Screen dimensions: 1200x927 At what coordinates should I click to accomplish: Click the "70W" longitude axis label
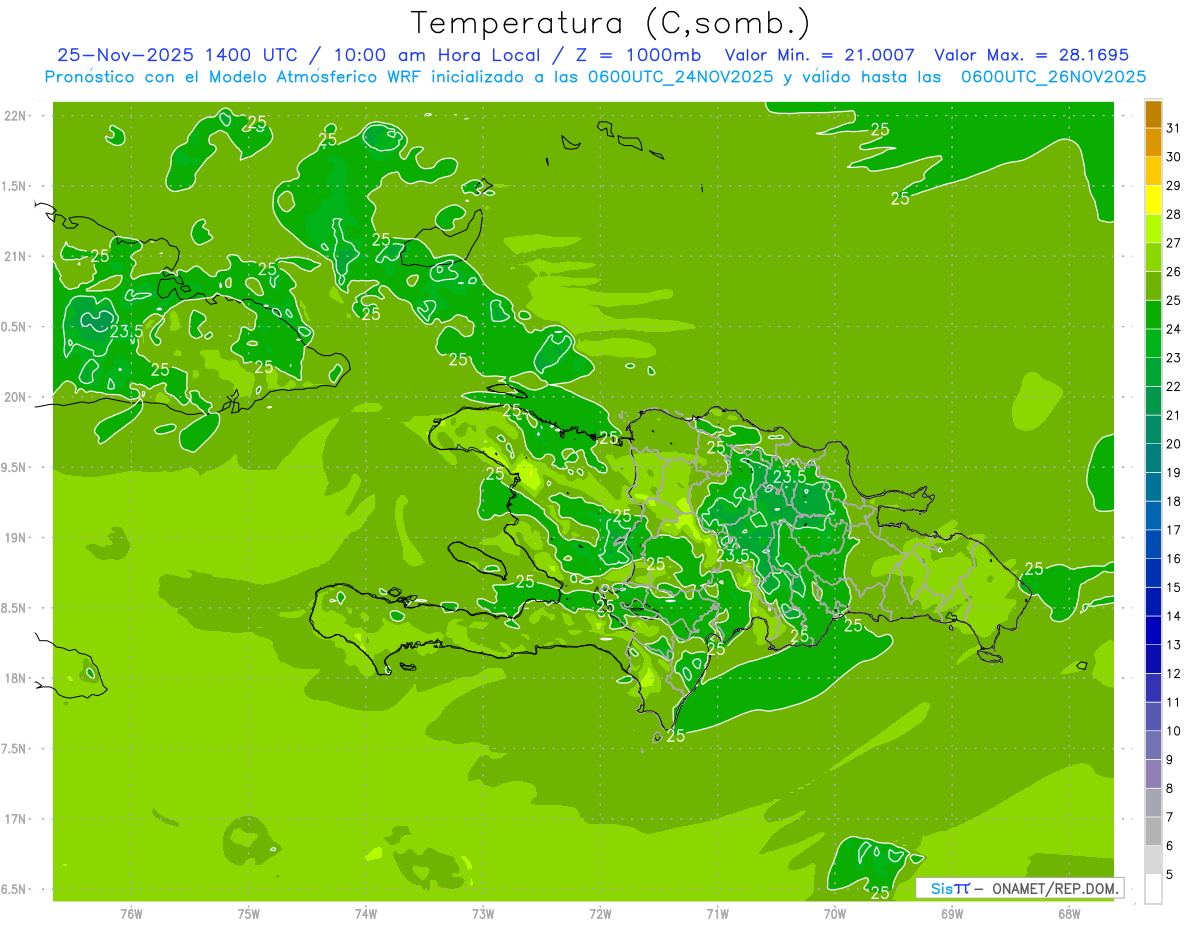(x=835, y=913)
